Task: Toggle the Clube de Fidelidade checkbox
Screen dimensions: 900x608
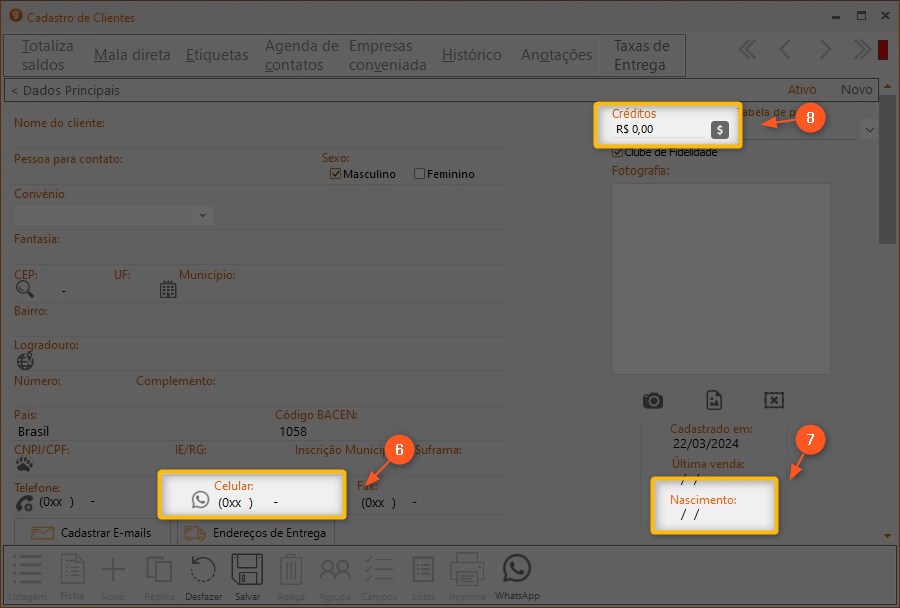Action: point(617,152)
